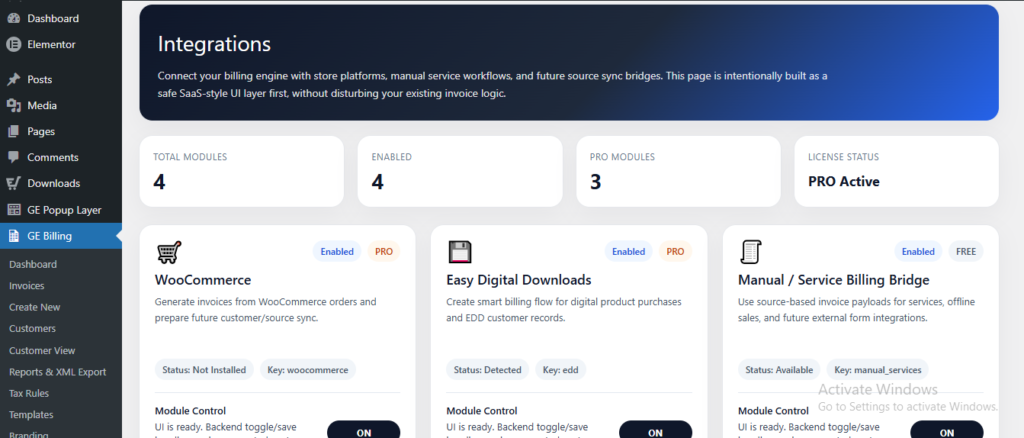The image size is (1024, 438).
Task: Open the Comments menu item
Action: coord(61,157)
